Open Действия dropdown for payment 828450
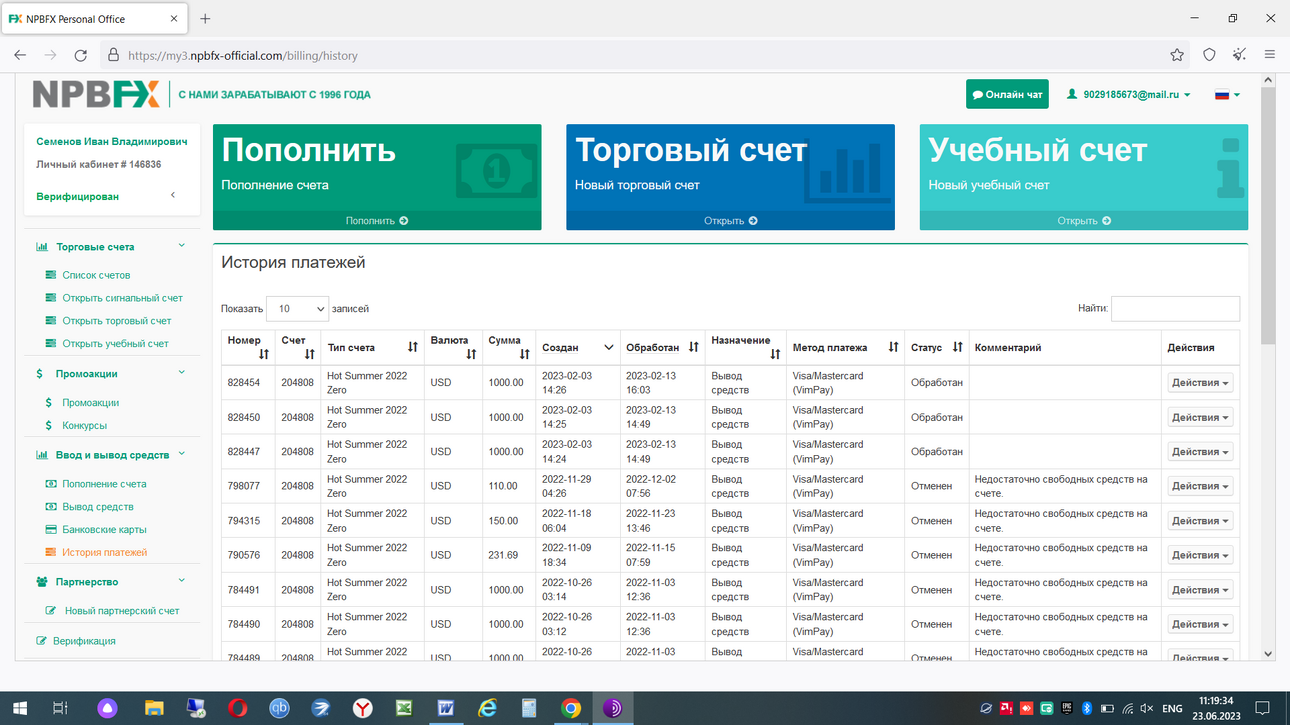This screenshot has width=1290, height=725. (1200, 418)
